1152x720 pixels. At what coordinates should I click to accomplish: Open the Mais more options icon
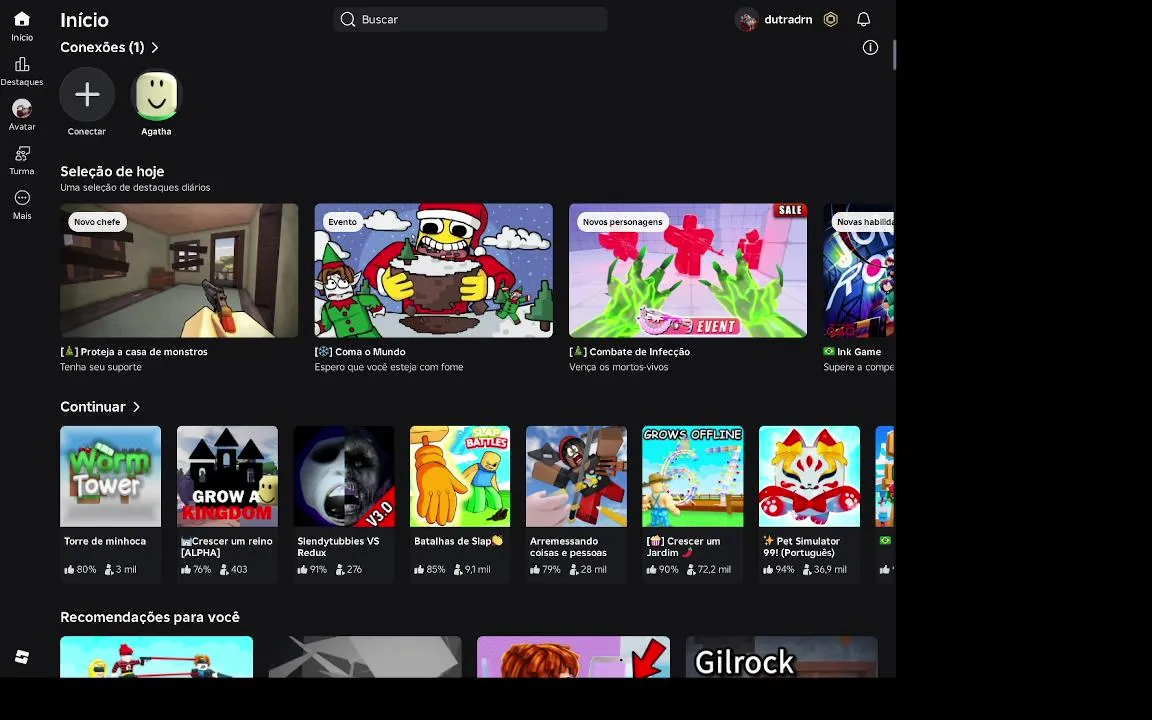click(22, 198)
